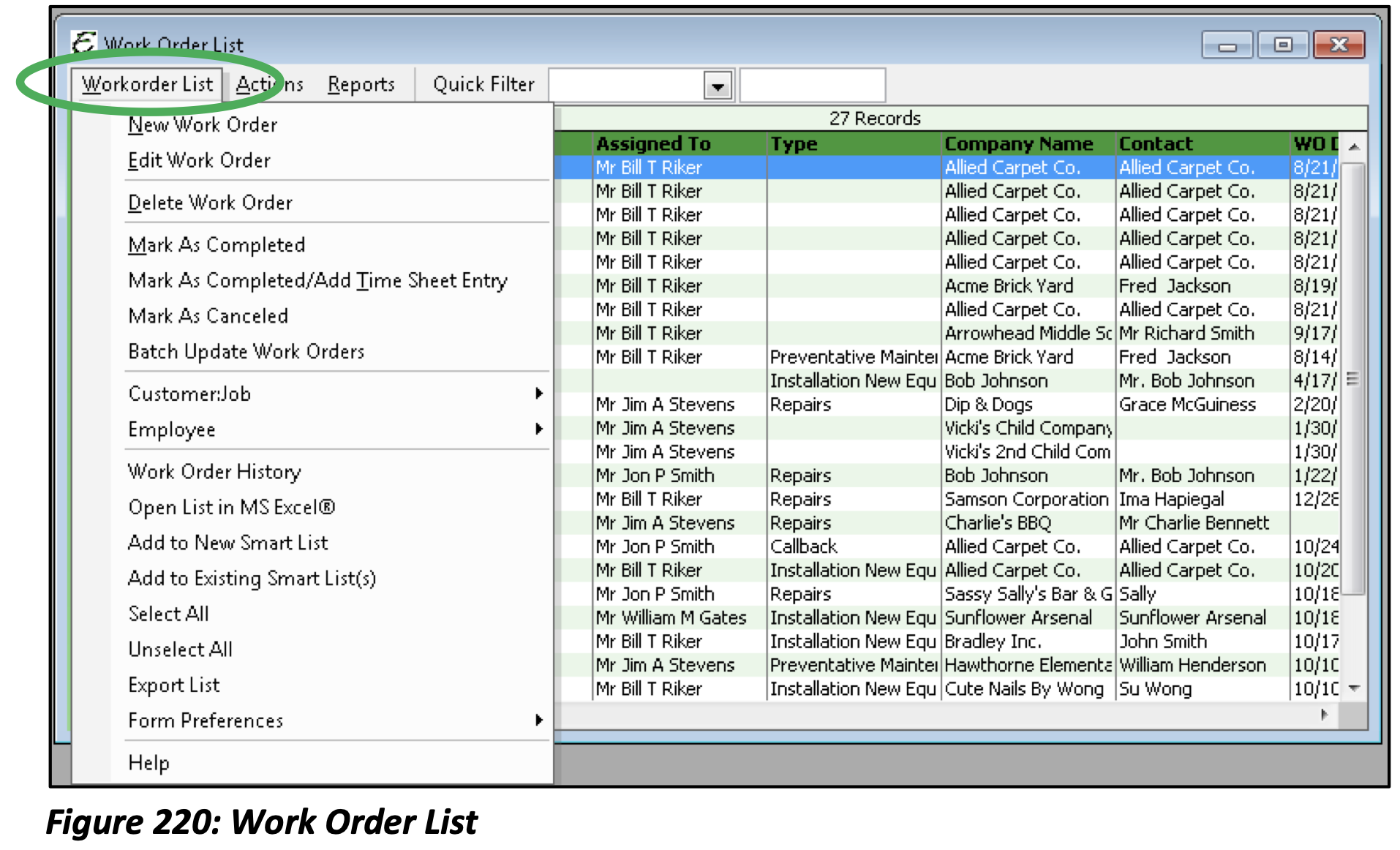Click Delete Work Order
The height and width of the screenshot is (850, 1400).
click(x=210, y=203)
